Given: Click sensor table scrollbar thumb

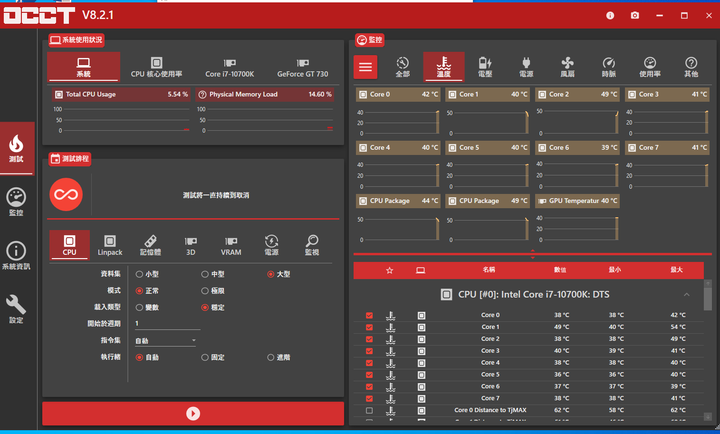Looking at the screenshot, I should tap(708, 299).
